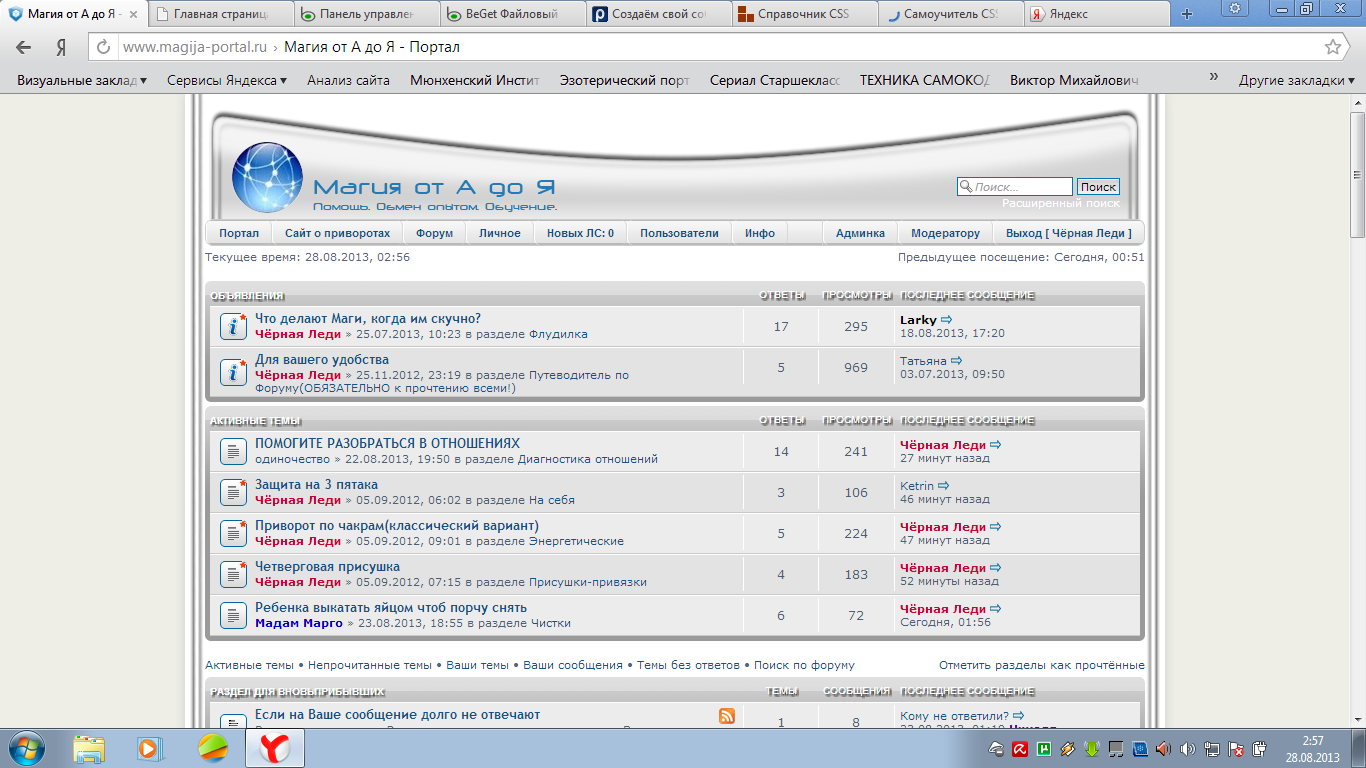
Task: Click the volume speaker icon in system tray
Action: [x=1187, y=748]
